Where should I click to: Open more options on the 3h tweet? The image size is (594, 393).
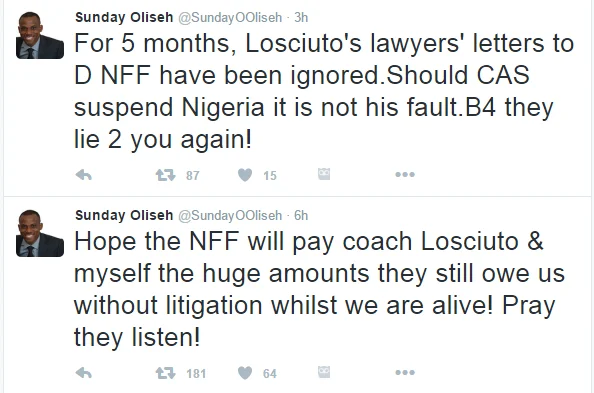(x=405, y=175)
